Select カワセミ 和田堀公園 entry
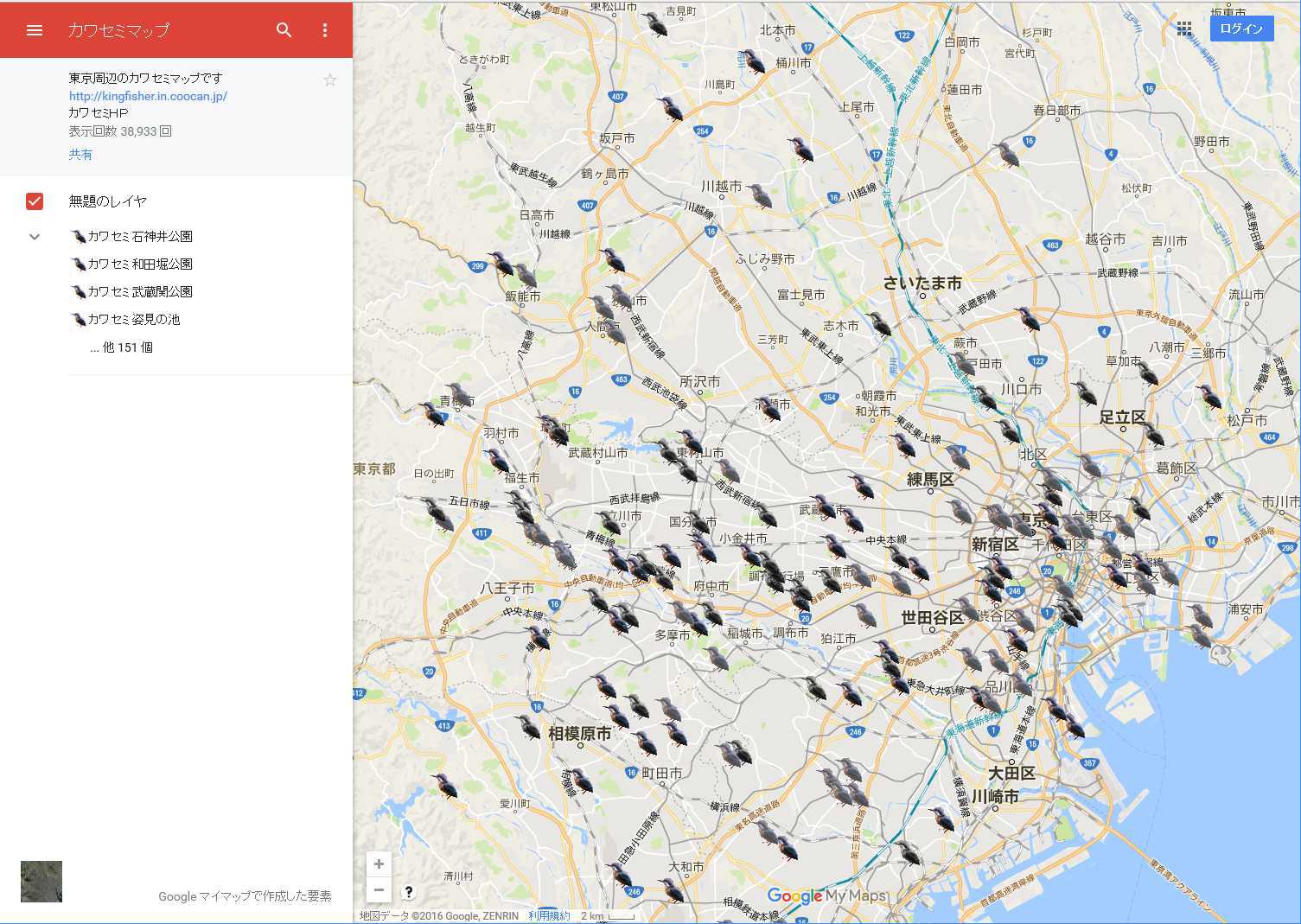Viewport: 1301px width, 924px height. [x=139, y=264]
